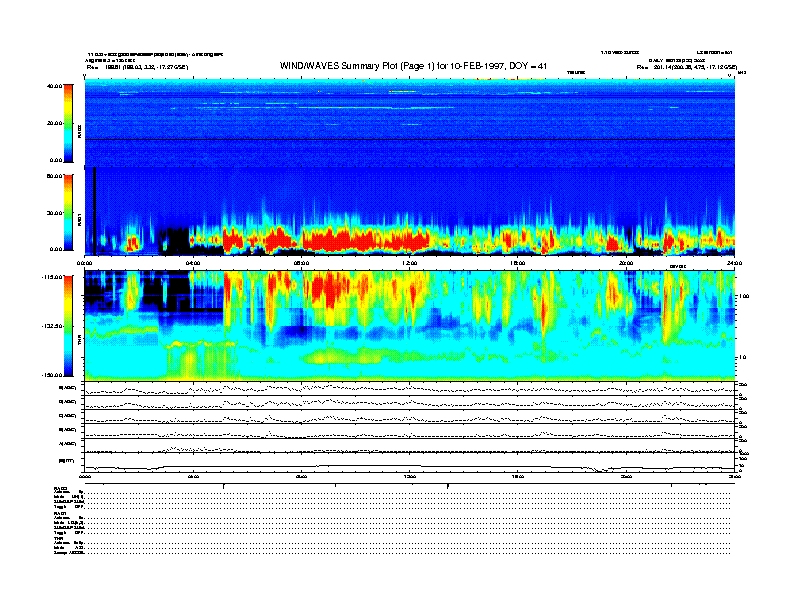Viewport: 792px width, 612px height.
Task: Click the 20:00 label under the middle spectrogram
Action: pyautogui.click(x=626, y=263)
